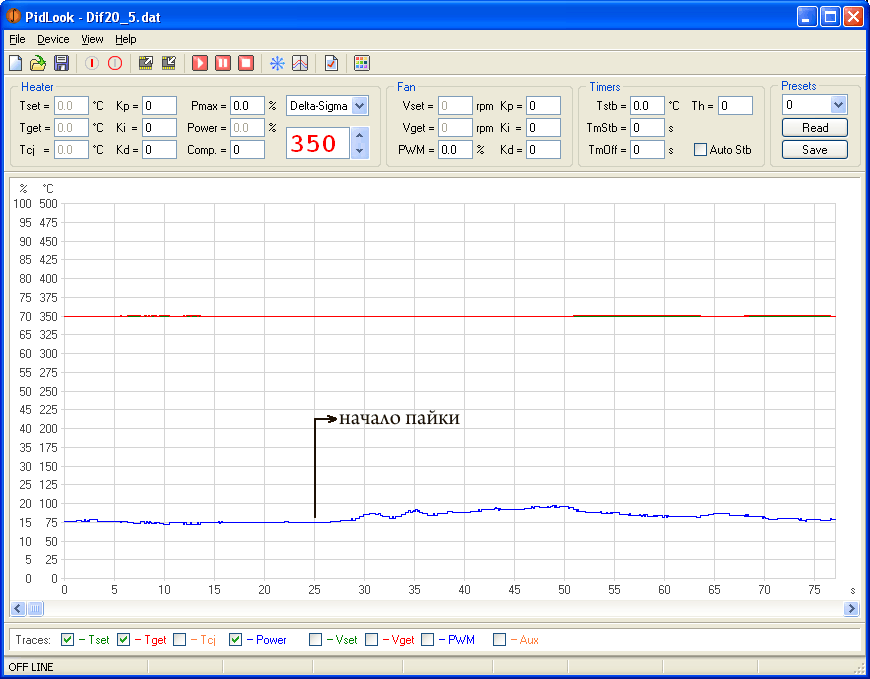870x679 pixels.
Task: Toggle the Power trace checkbox
Action: click(235, 640)
